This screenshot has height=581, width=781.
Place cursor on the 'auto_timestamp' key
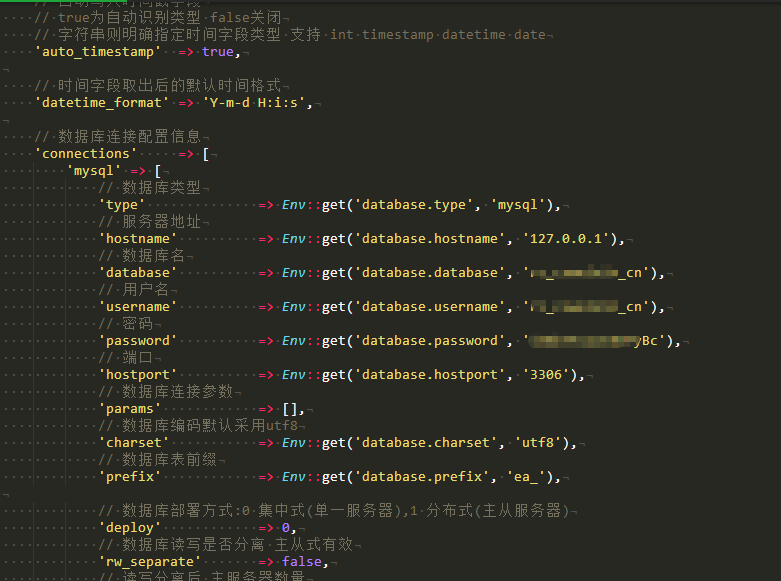click(96, 51)
